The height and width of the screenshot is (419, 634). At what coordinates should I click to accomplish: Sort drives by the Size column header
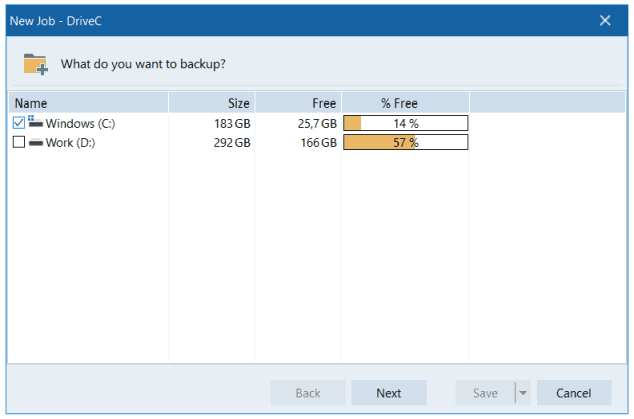click(211, 103)
